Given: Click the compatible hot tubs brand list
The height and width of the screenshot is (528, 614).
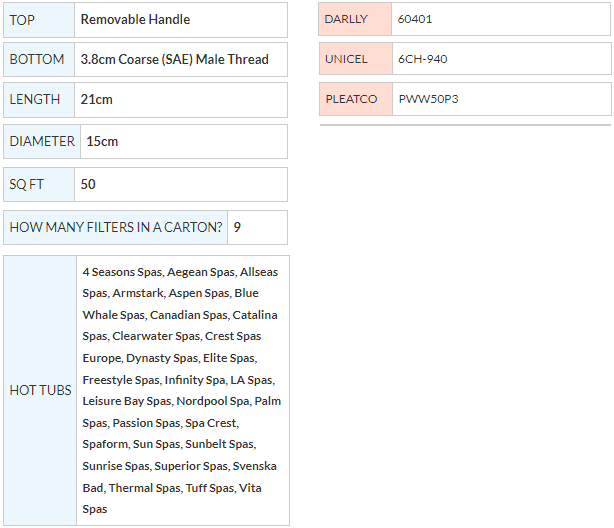Looking at the screenshot, I should (x=181, y=390).
